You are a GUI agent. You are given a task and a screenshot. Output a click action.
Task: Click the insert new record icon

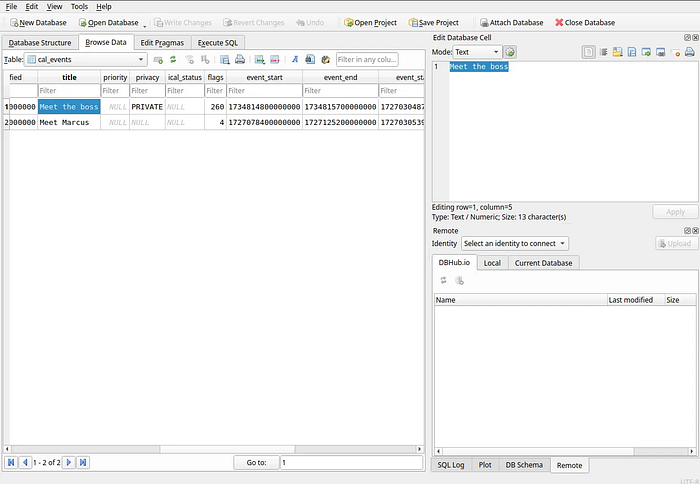click(259, 59)
